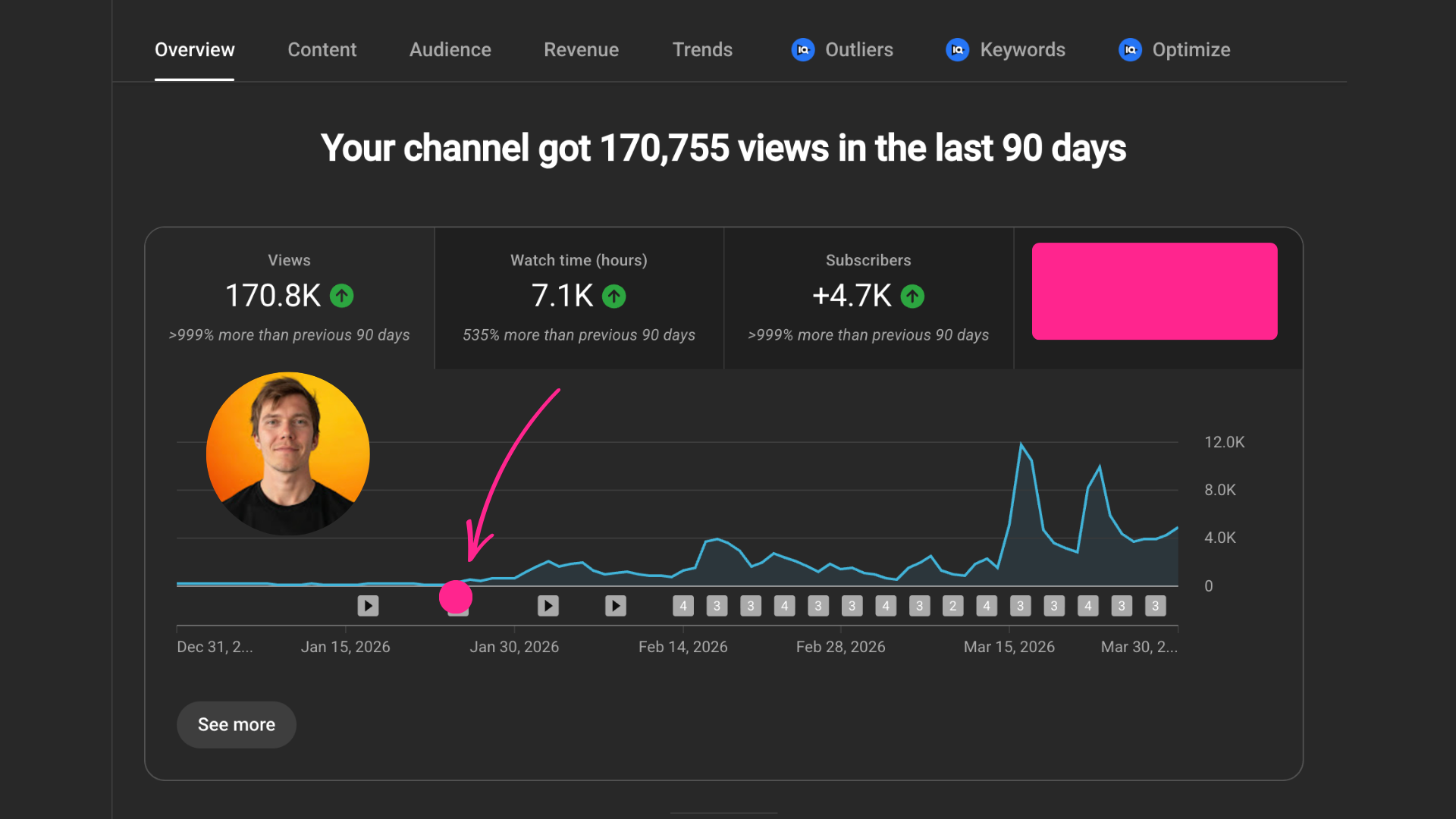Click the 4 videos marker above Feb 14, 2026
The width and height of the screenshot is (1456, 819).
[x=683, y=606]
